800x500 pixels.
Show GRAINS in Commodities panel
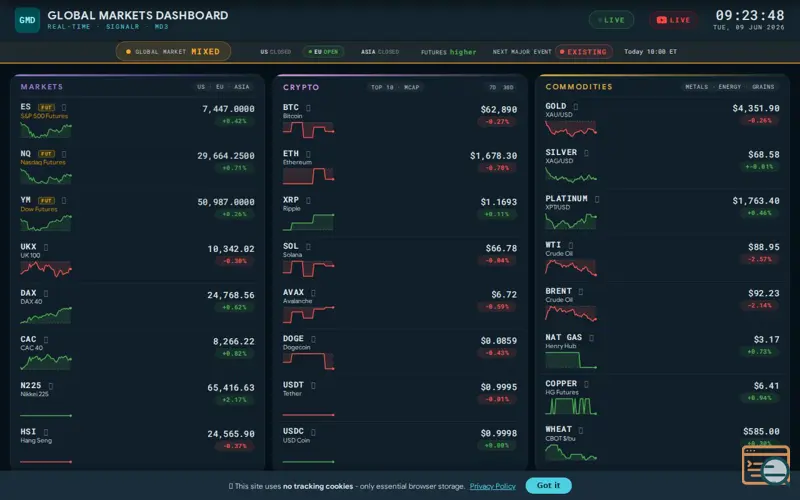tap(763, 87)
